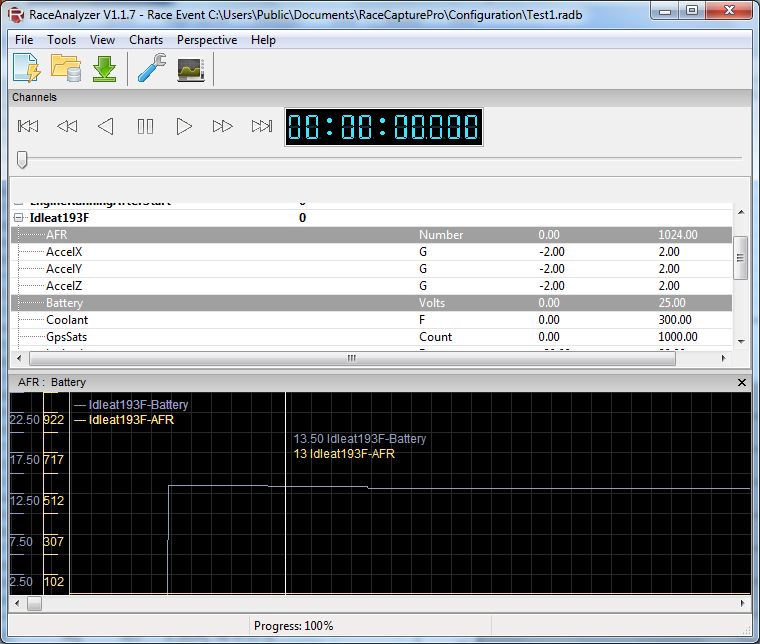Click the new race event icon

[27, 68]
